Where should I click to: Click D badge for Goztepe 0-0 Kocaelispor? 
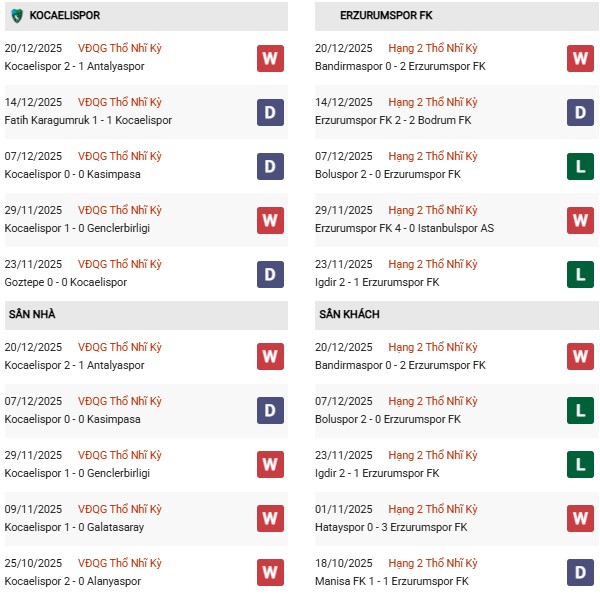(x=270, y=274)
